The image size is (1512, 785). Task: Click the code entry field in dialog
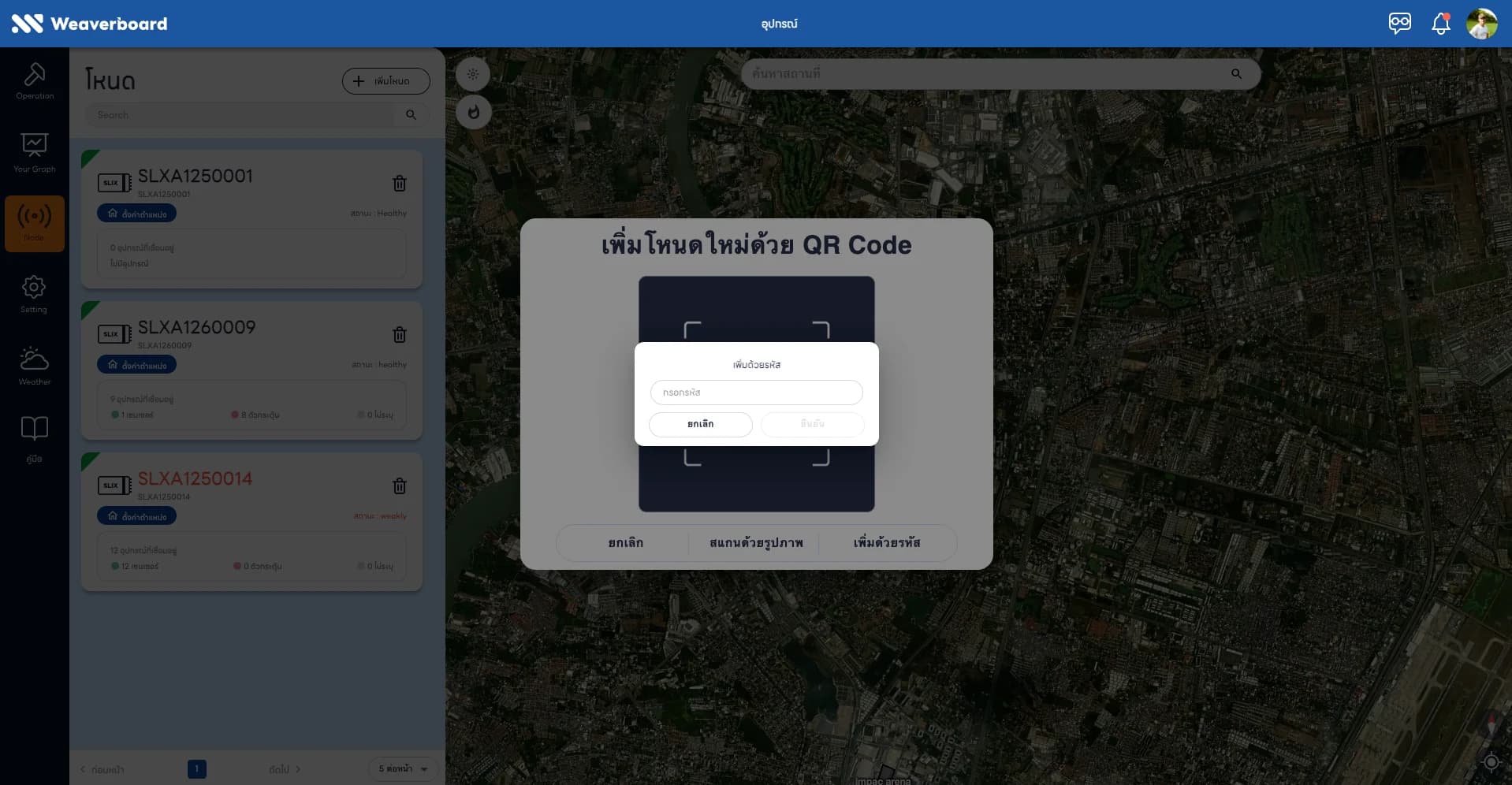[x=756, y=392]
